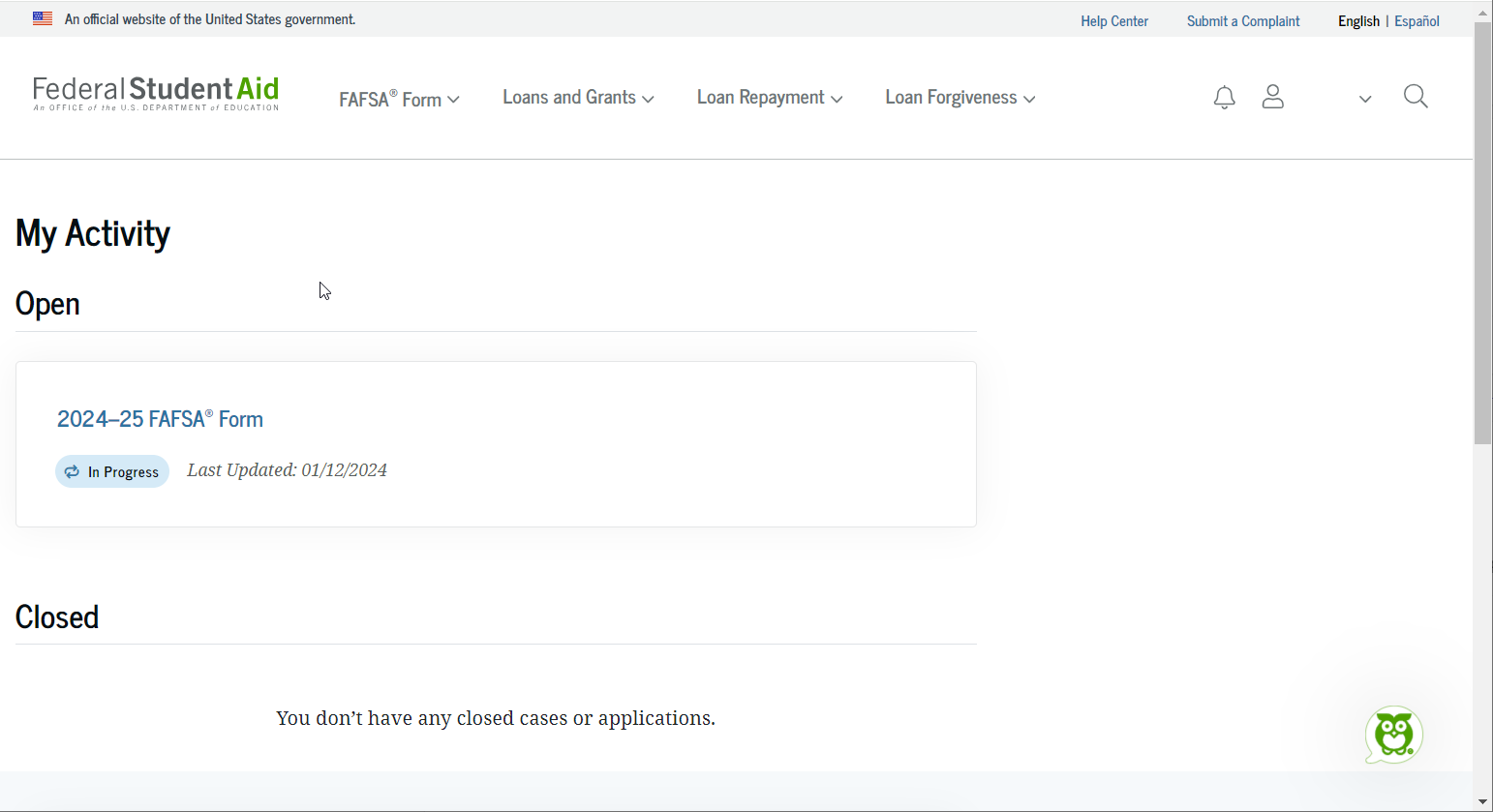Open the user account profile icon
The image size is (1493, 812).
coord(1273,97)
